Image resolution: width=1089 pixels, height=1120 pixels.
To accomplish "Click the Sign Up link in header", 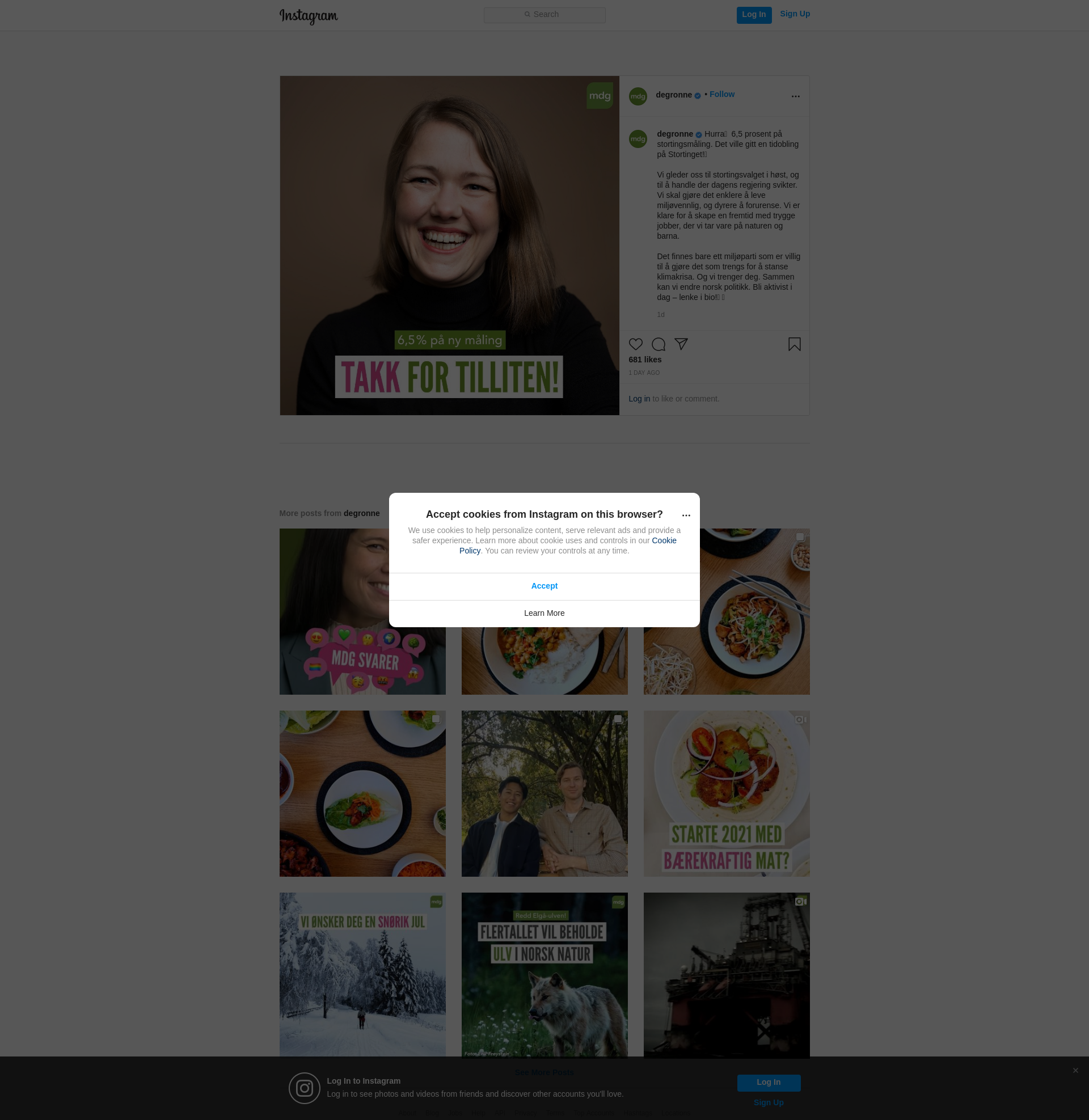I will tap(795, 14).
